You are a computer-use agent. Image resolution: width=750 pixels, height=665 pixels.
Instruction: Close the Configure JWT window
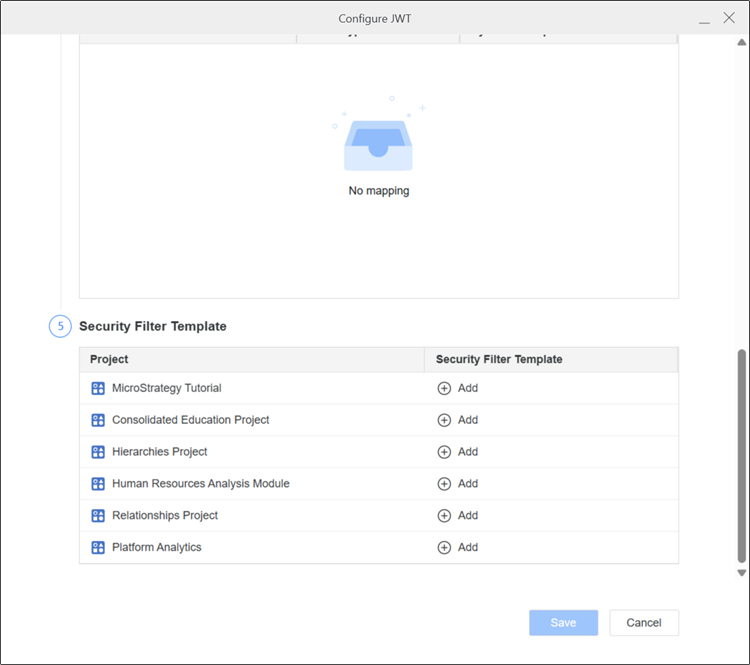tap(729, 18)
